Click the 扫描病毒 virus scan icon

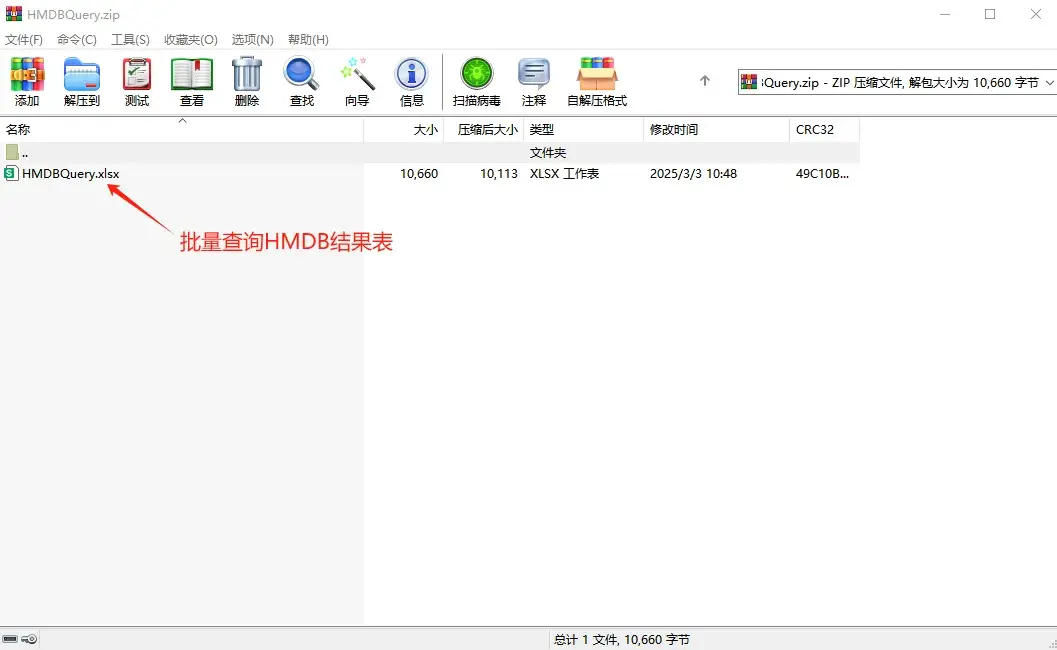click(x=476, y=80)
